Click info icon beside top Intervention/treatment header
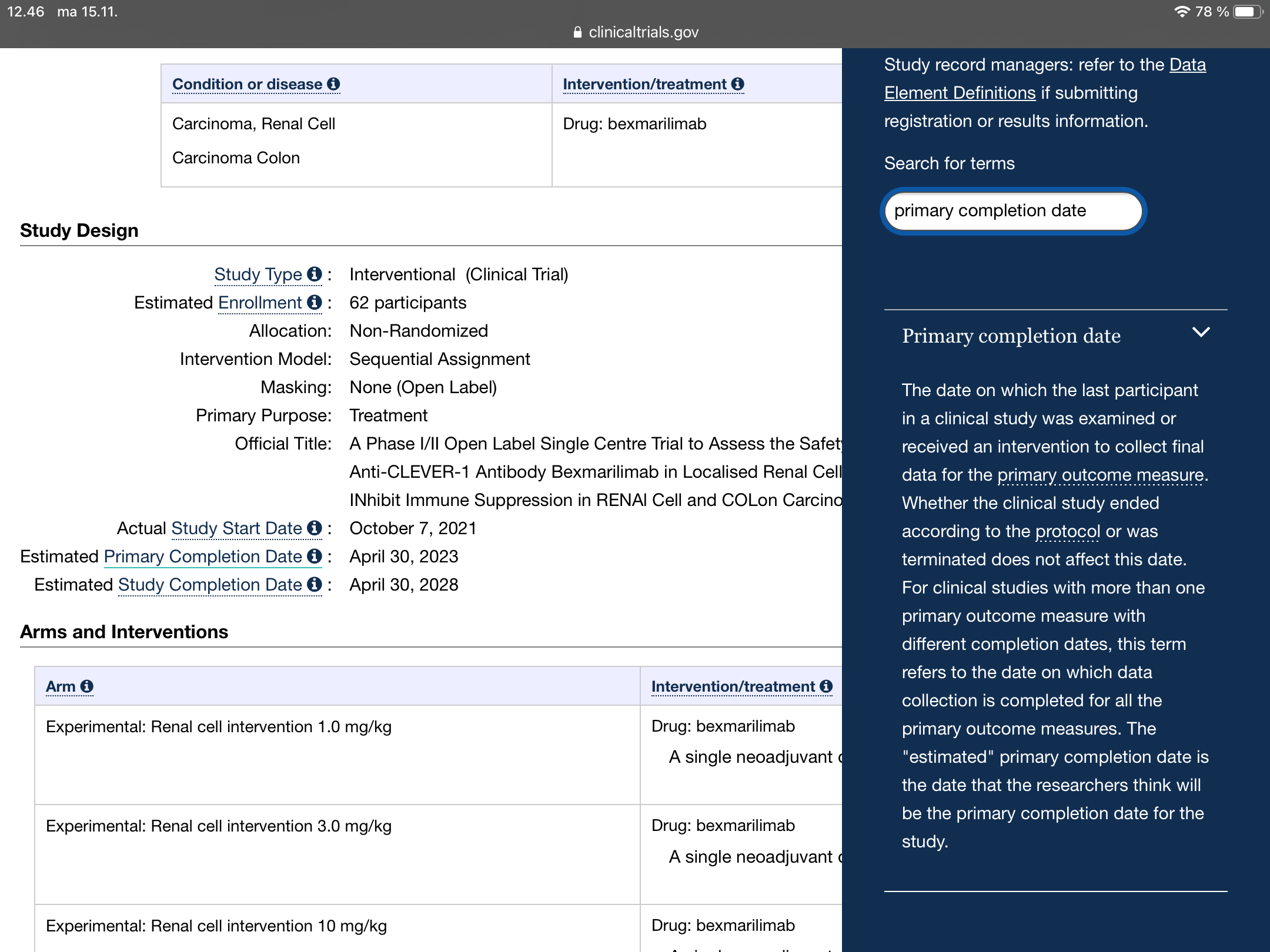The height and width of the screenshot is (952, 1270). click(x=738, y=84)
